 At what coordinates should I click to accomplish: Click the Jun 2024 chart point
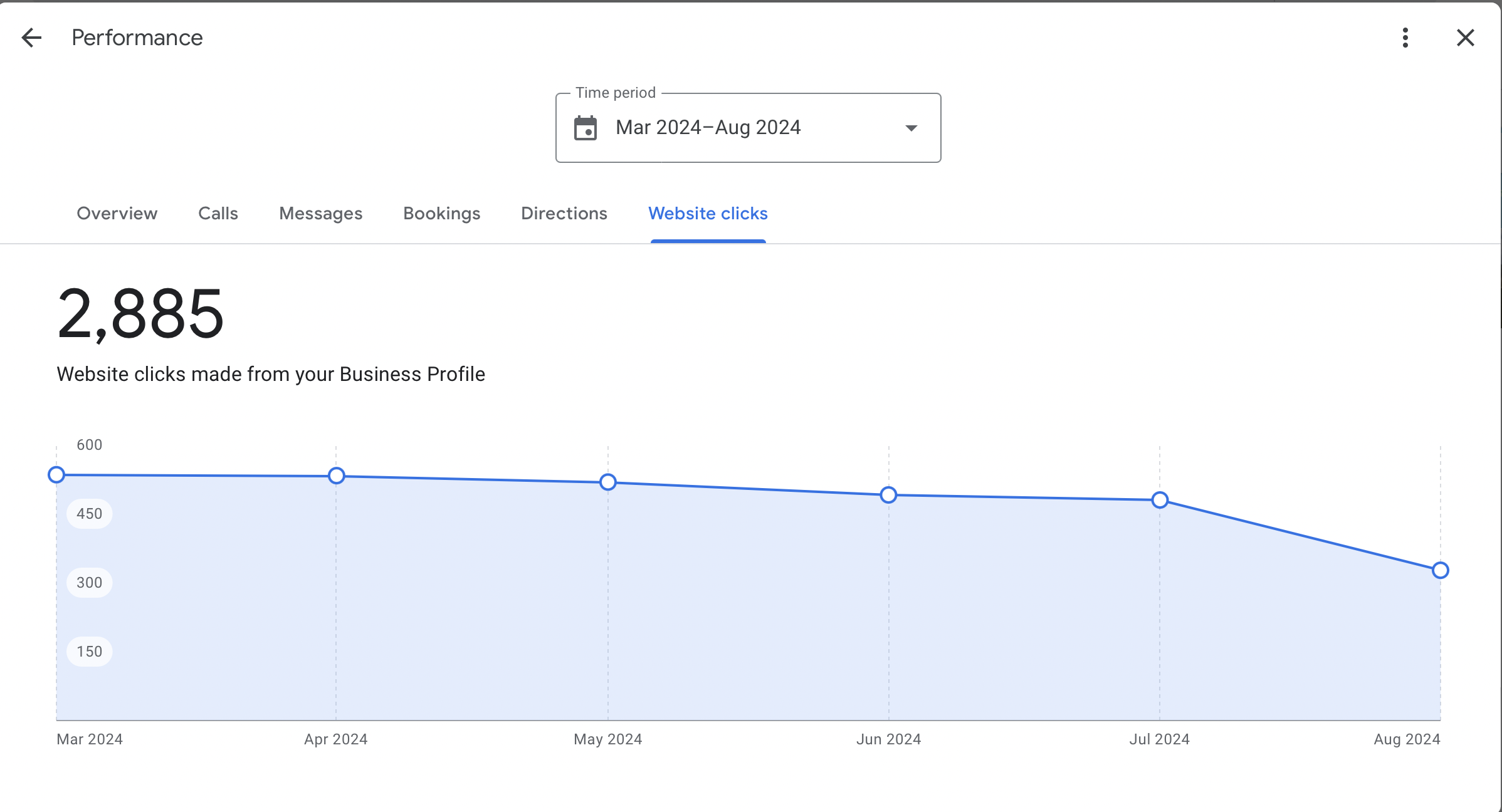(888, 495)
